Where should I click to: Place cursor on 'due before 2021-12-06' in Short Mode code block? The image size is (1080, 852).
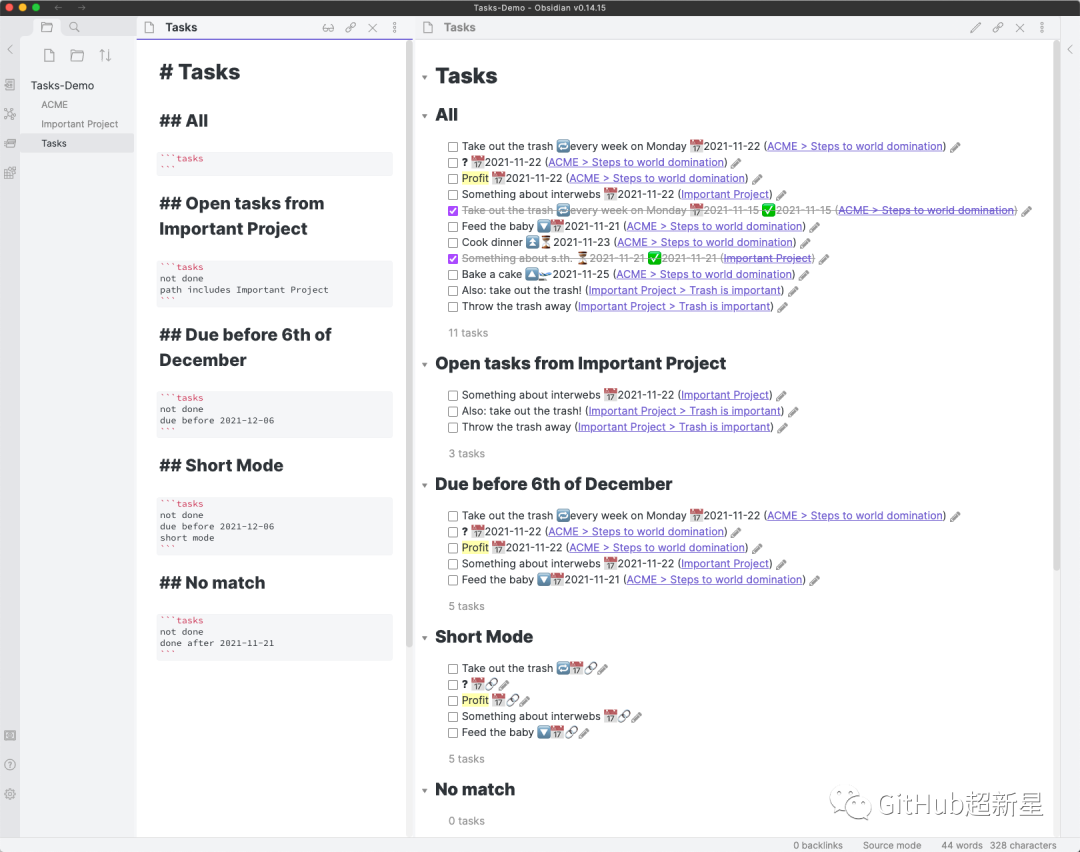pyautogui.click(x=217, y=526)
